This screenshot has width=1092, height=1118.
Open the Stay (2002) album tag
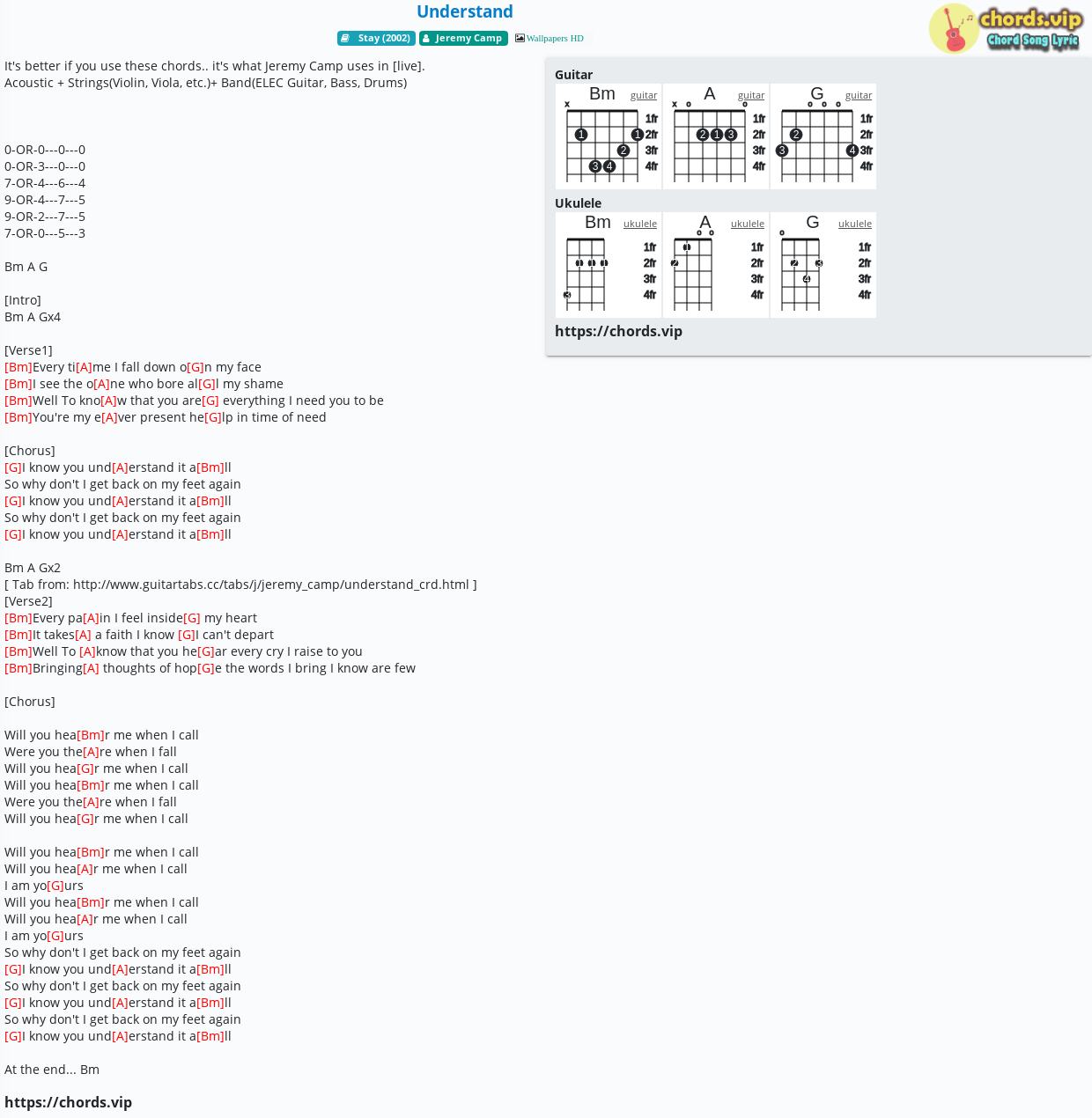click(376, 38)
